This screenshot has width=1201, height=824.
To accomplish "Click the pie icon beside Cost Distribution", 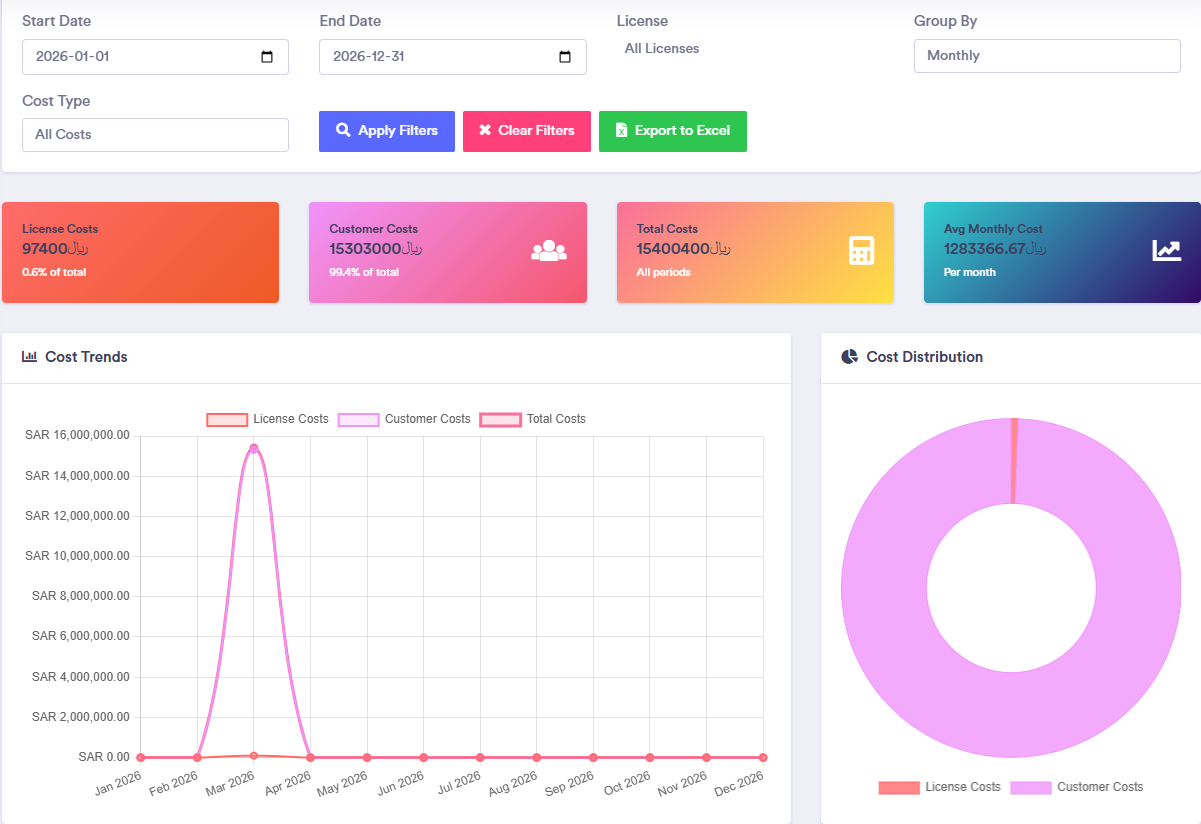I will tap(850, 356).
